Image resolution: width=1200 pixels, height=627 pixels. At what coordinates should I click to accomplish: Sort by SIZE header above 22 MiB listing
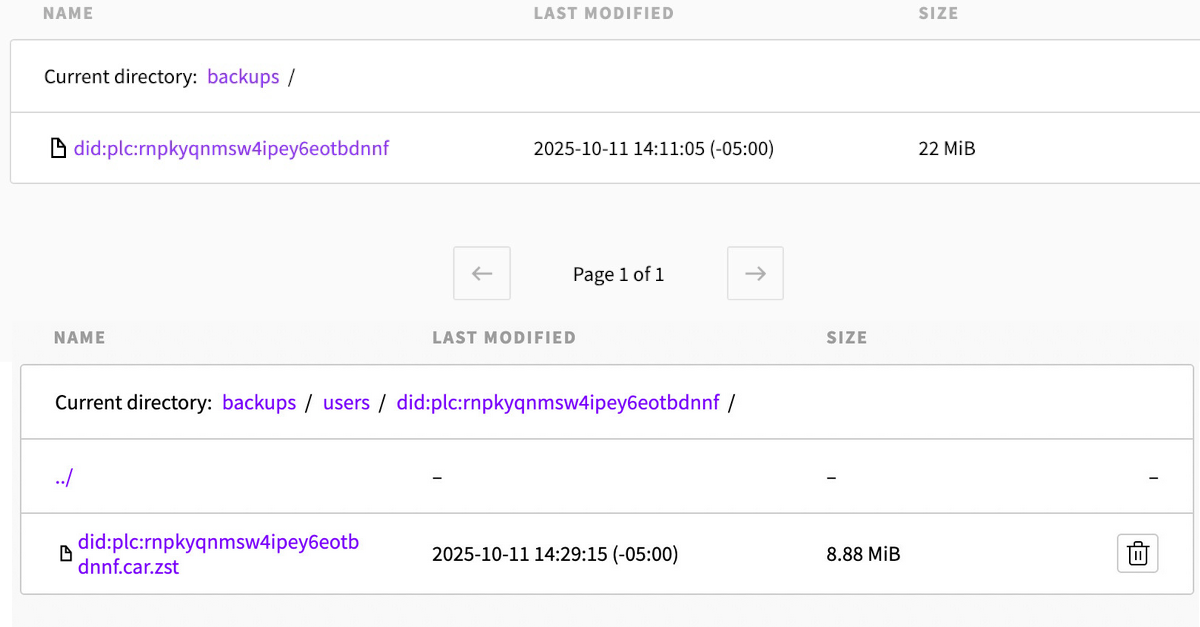pos(938,14)
